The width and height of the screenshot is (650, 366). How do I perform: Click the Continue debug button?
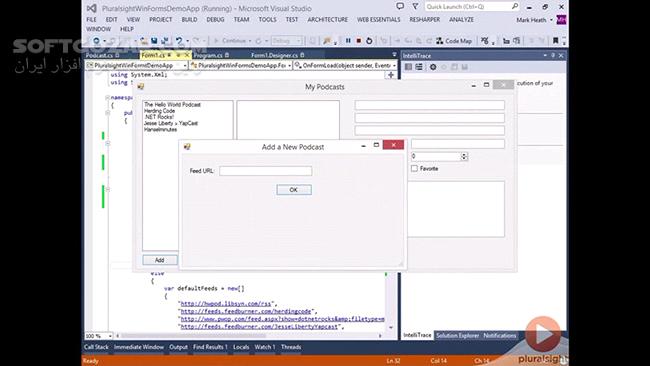tap(232, 41)
